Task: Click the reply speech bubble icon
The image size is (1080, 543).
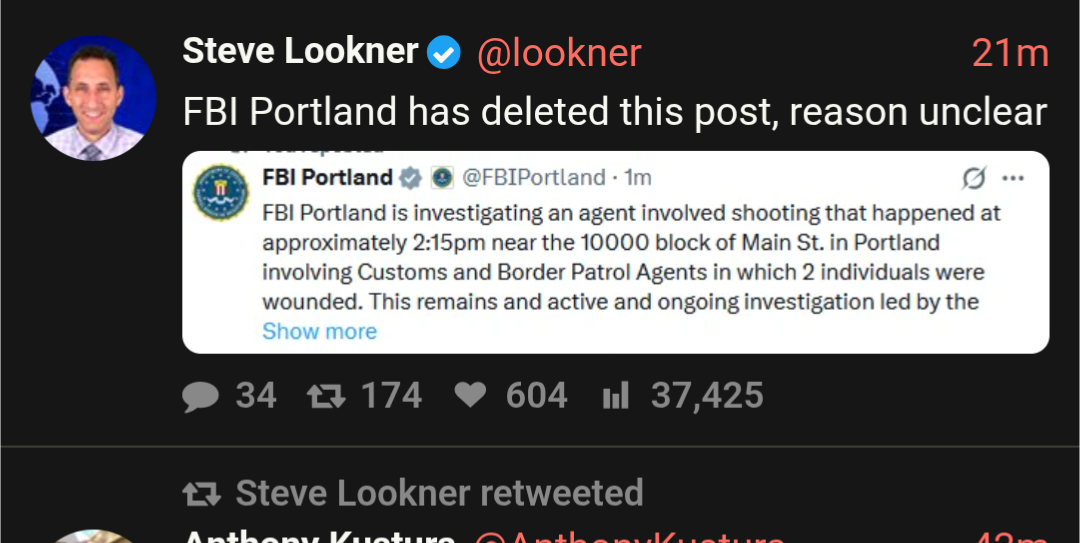Action: tap(201, 397)
